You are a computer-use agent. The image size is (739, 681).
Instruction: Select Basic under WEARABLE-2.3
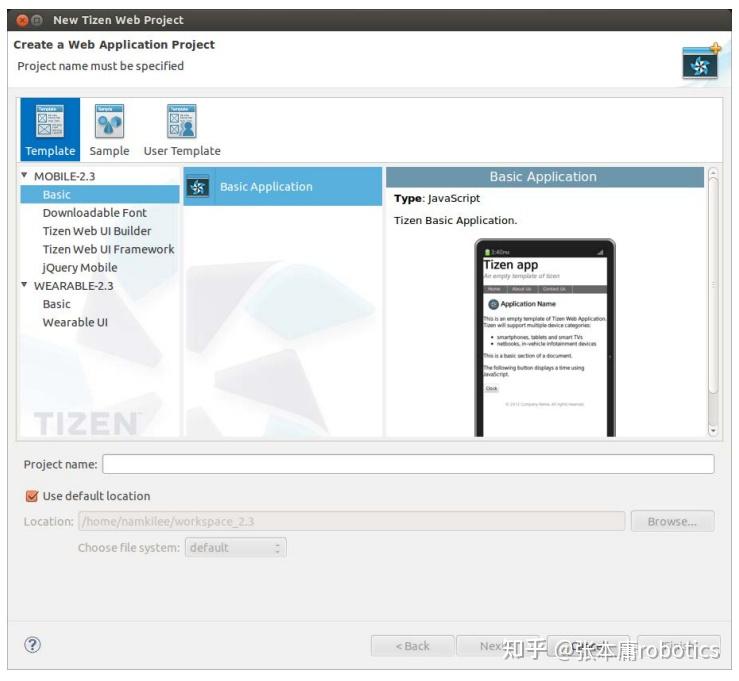click(x=57, y=304)
